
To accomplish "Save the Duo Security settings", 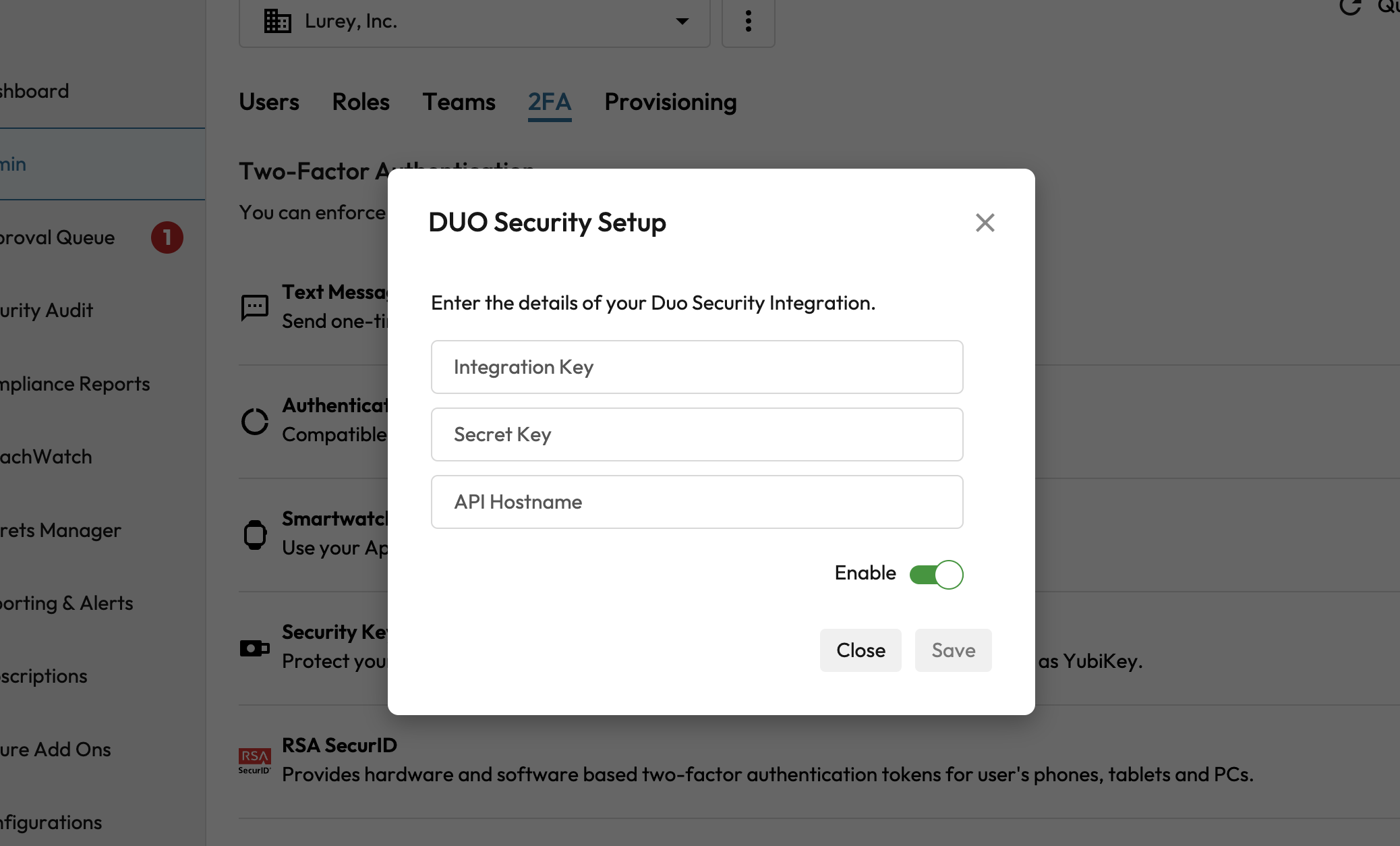I will click(953, 650).
